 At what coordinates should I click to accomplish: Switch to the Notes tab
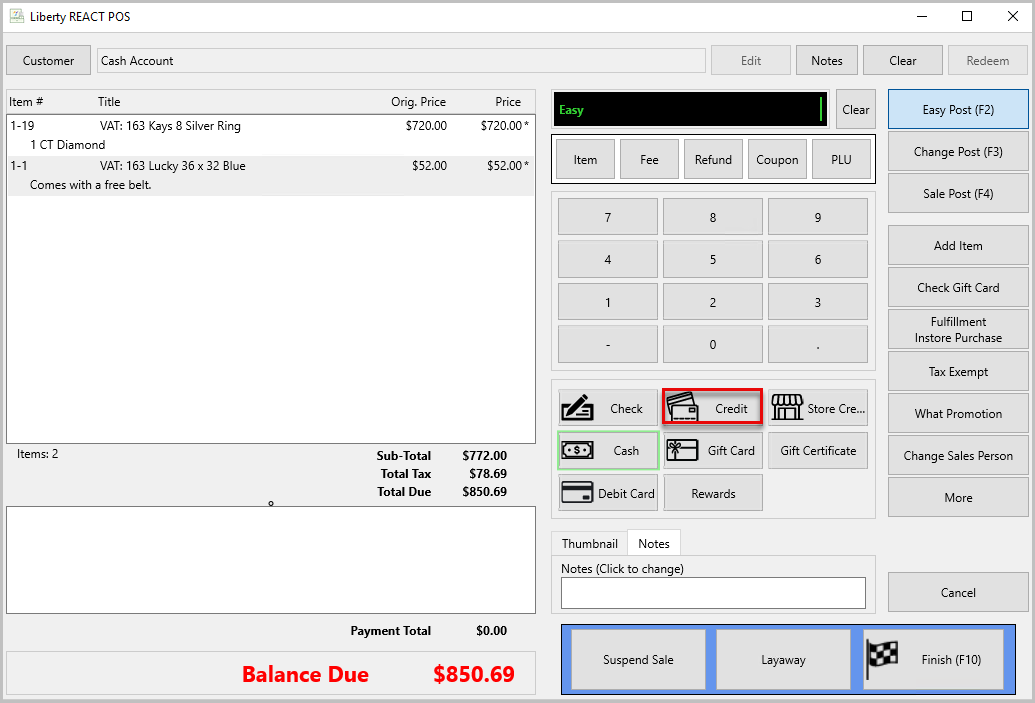pos(653,543)
